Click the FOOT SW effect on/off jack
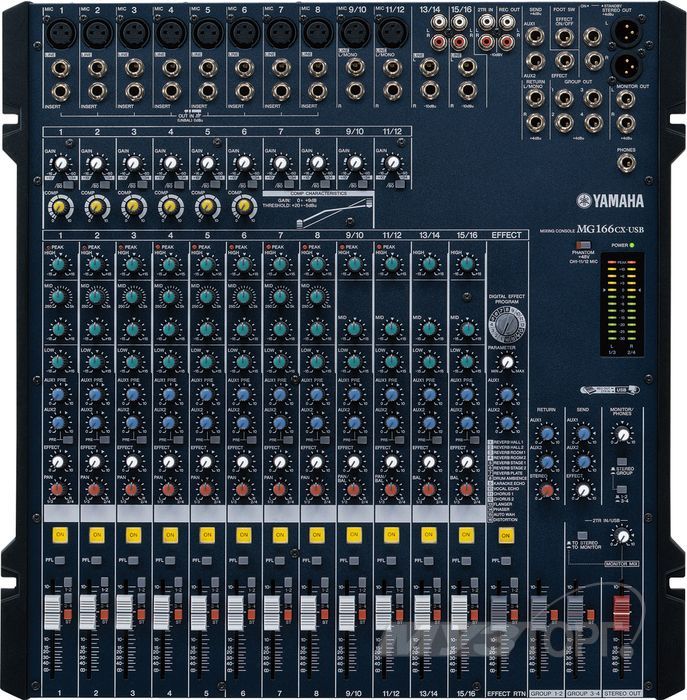Image resolution: width=687 pixels, height=700 pixels. click(565, 38)
